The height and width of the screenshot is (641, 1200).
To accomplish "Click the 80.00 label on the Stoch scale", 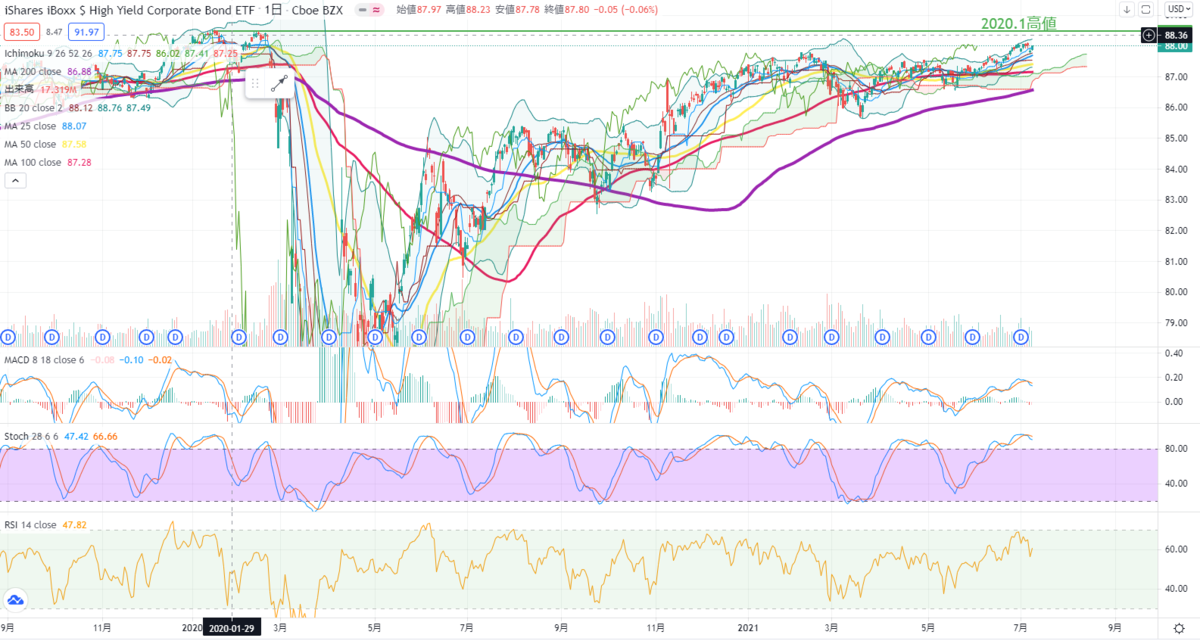I will click(1174, 449).
